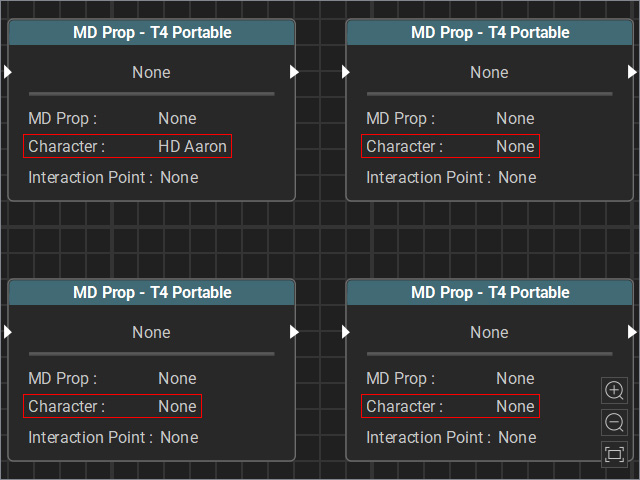Select the Character row in the bottom-left node
This screenshot has width=640, height=480.
pyautogui.click(x=112, y=406)
